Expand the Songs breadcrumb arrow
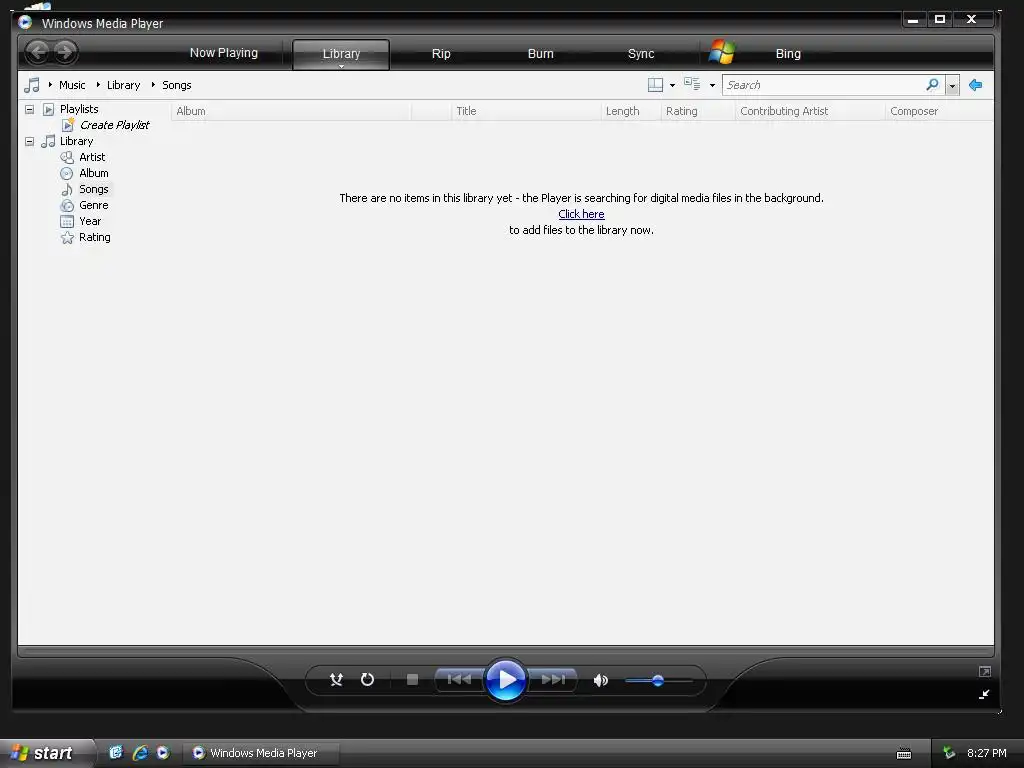The image size is (1024, 768). pos(153,85)
